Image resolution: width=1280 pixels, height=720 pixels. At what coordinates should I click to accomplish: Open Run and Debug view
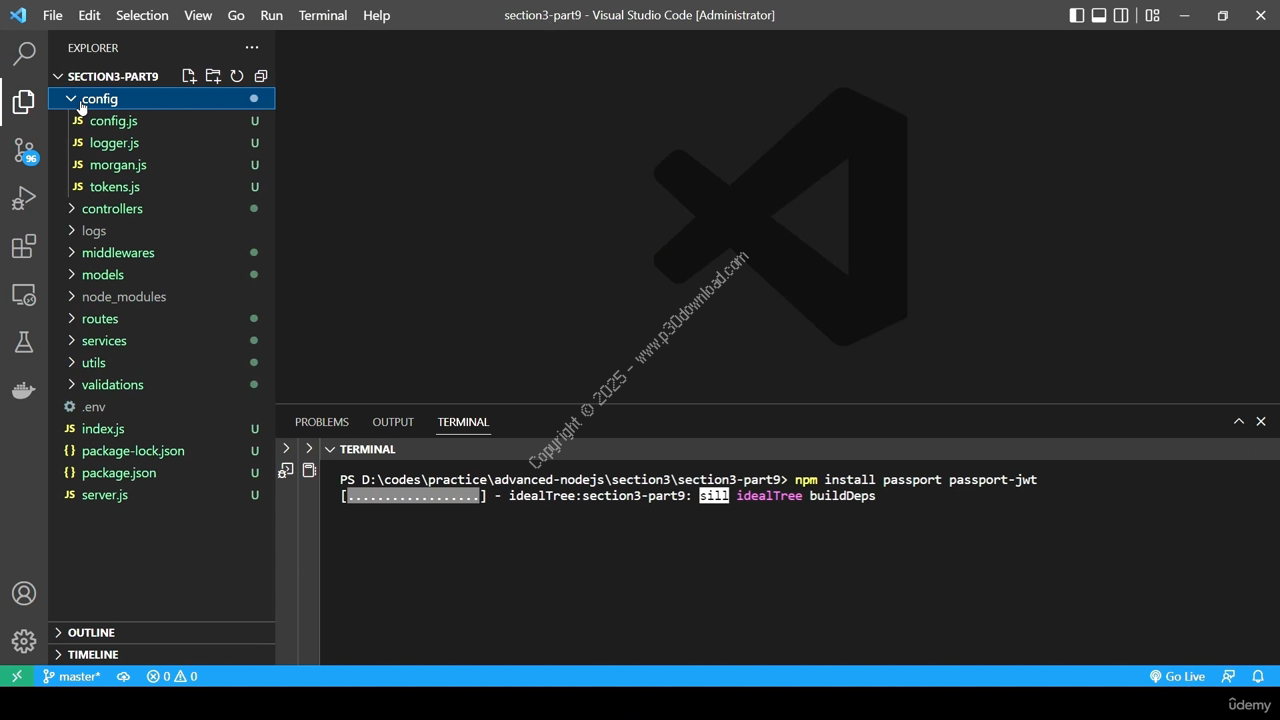click(24, 198)
